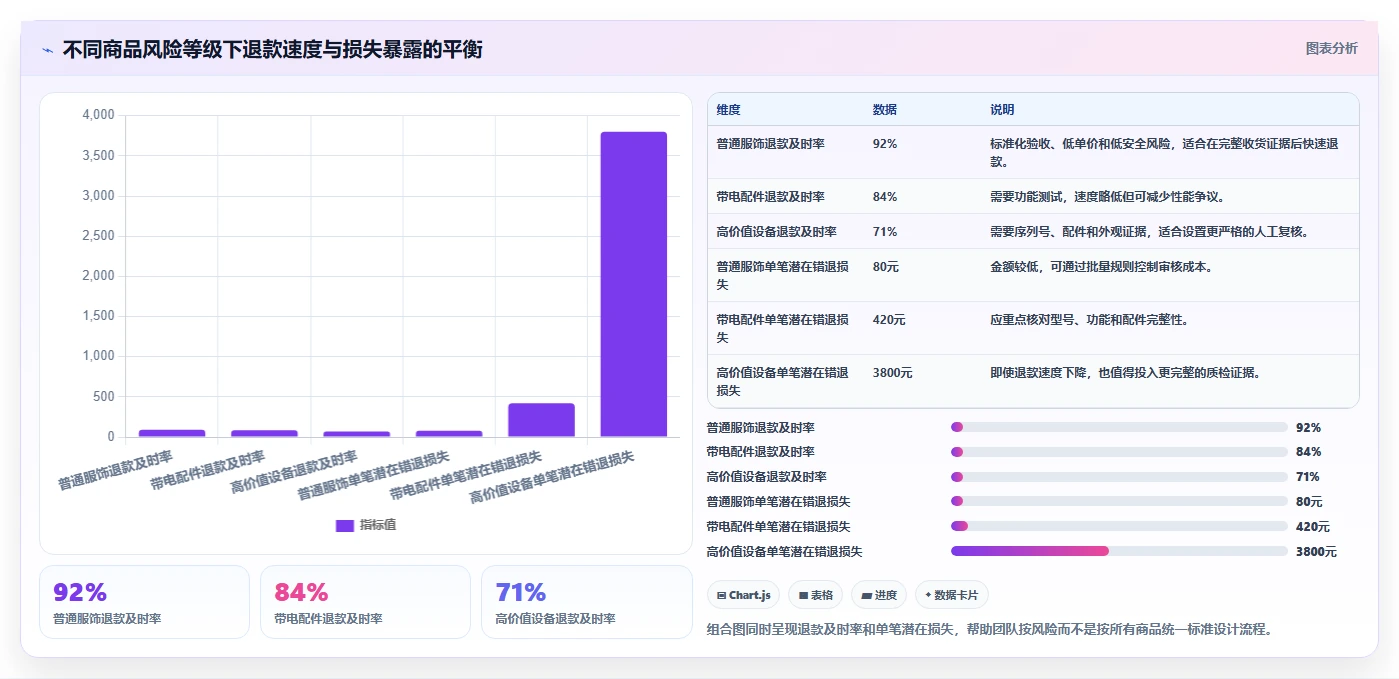Click the 3800元 value beside the progress bar
Screen dimensions: 1399x679
pyautogui.click(x=1316, y=552)
